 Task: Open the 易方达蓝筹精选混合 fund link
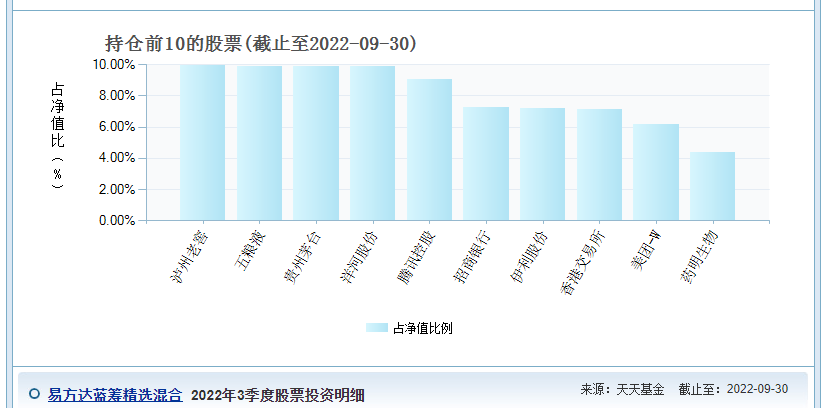point(115,395)
